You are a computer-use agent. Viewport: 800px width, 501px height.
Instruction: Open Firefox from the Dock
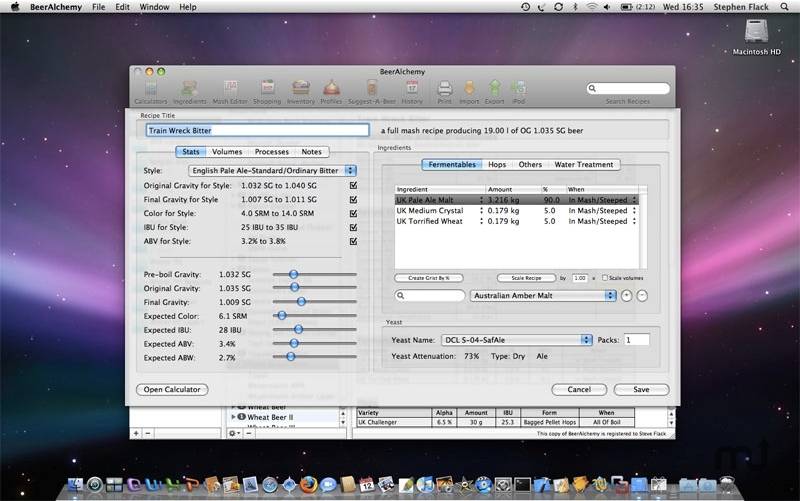tap(308, 484)
